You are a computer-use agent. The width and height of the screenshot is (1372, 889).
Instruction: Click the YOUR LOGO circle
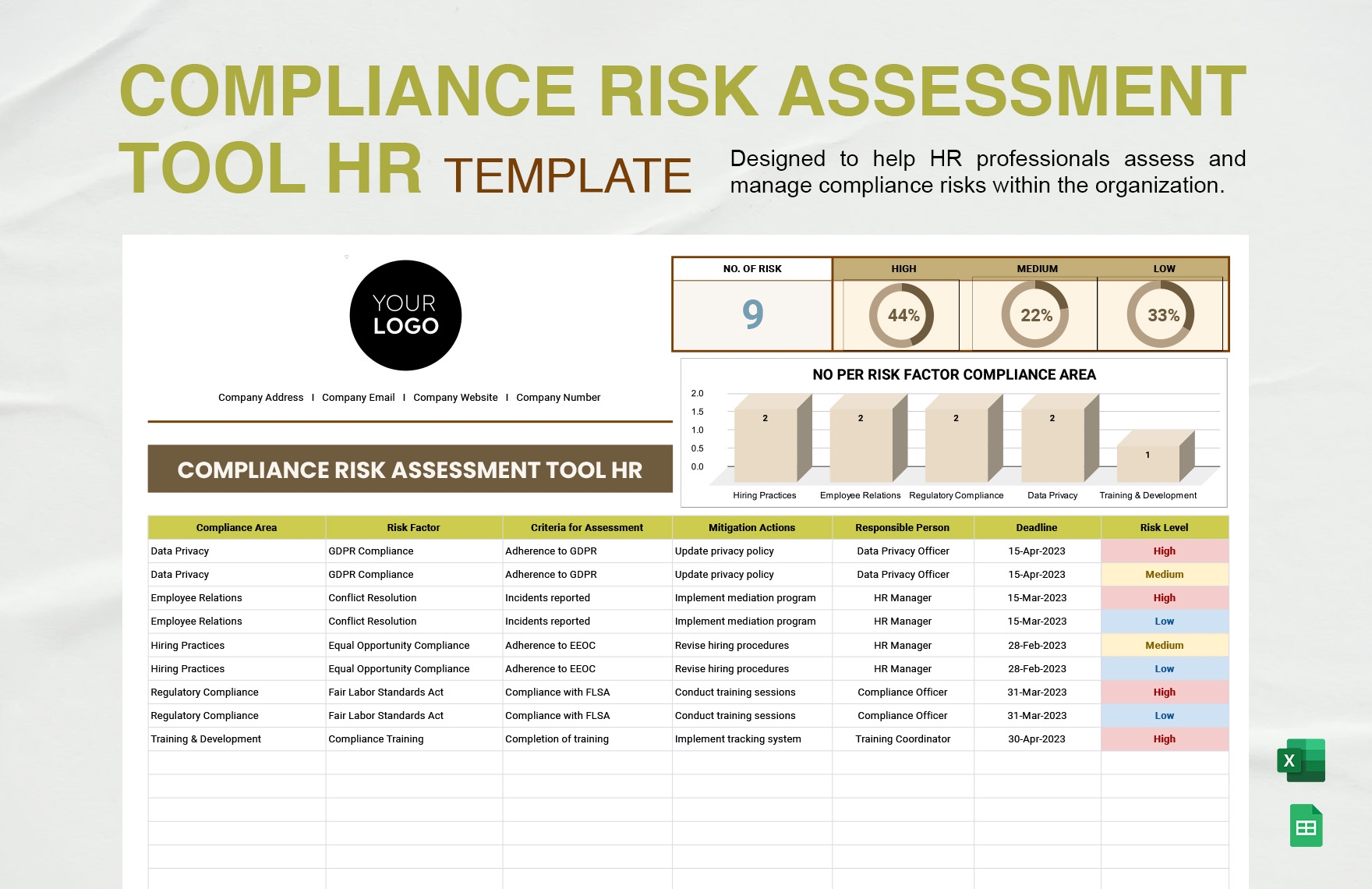(x=405, y=315)
